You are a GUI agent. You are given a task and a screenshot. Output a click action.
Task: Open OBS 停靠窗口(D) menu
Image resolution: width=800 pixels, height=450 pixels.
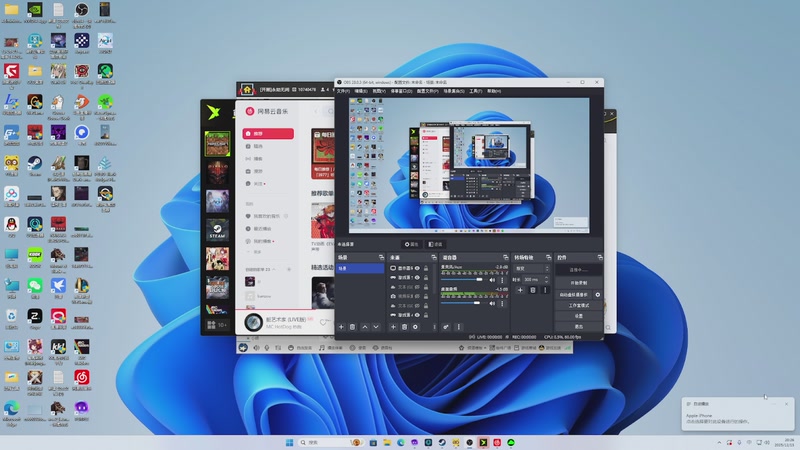point(402,91)
